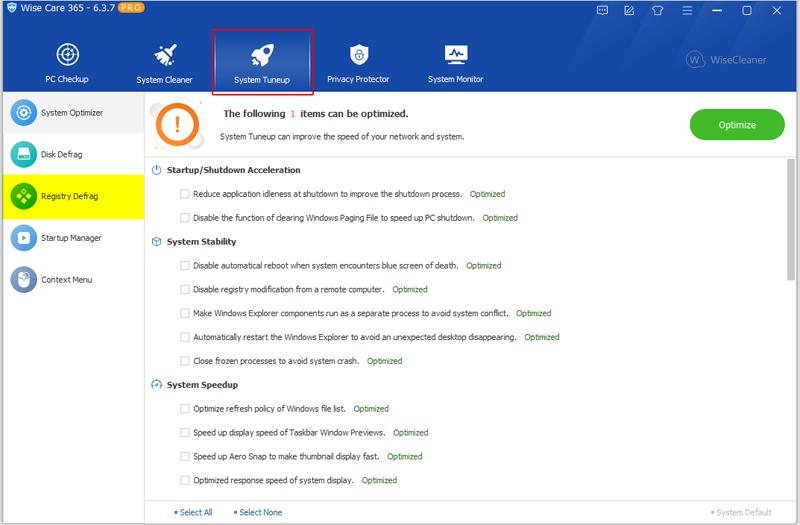
Task: Click the 'System Stability' heading
Action: pyautogui.click(x=202, y=241)
